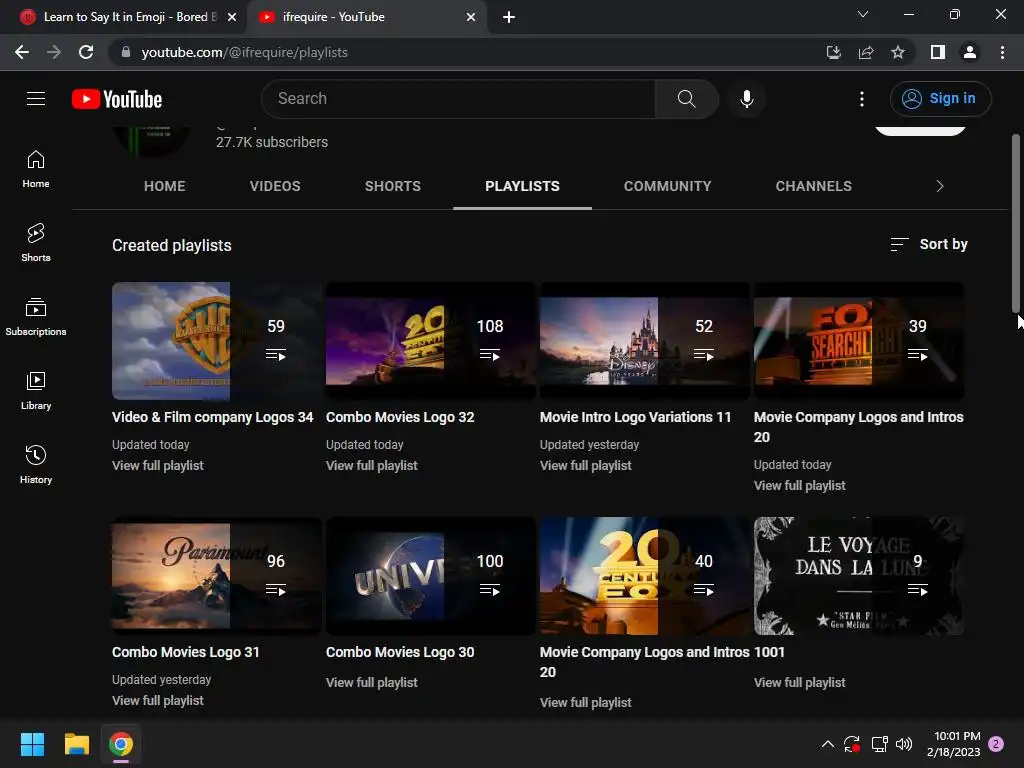Switch to the COMMUNITY channel tab

click(667, 186)
